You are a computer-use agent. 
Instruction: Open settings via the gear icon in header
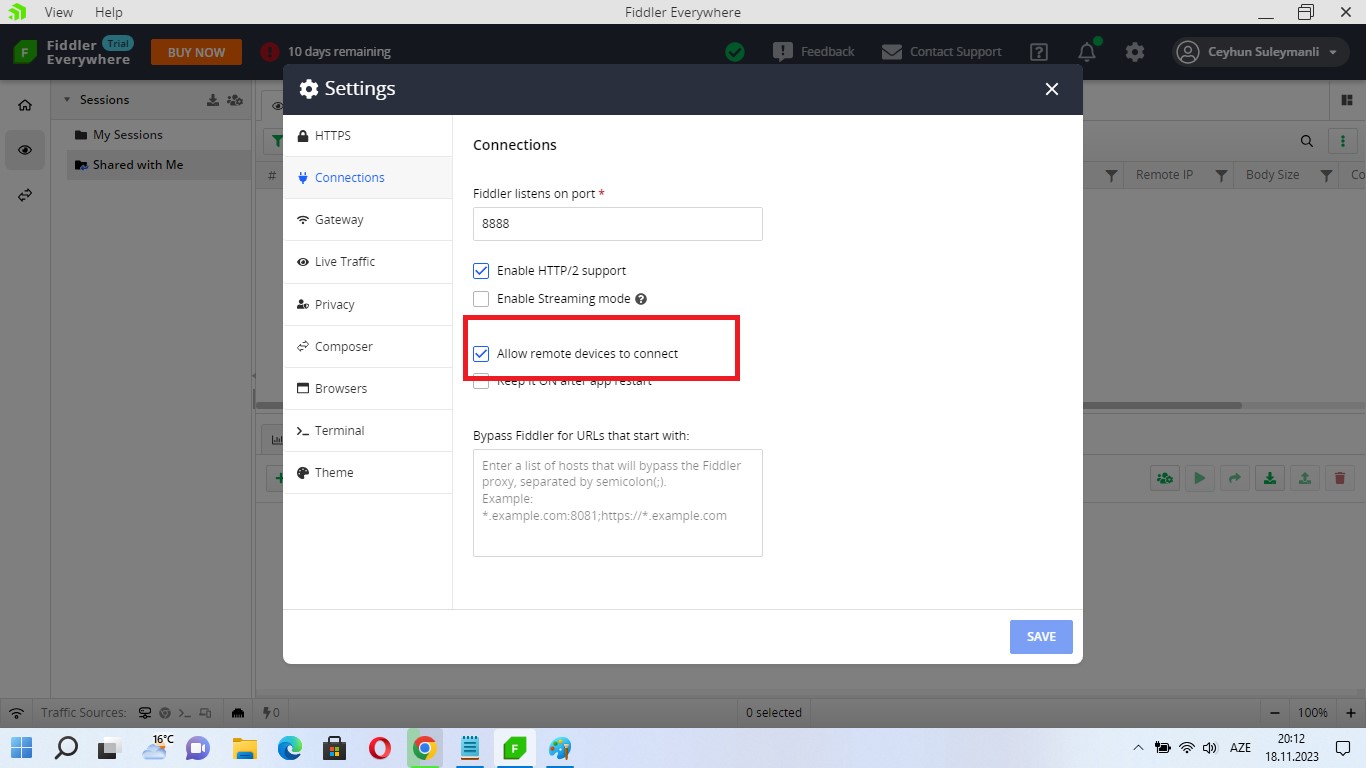click(1134, 52)
